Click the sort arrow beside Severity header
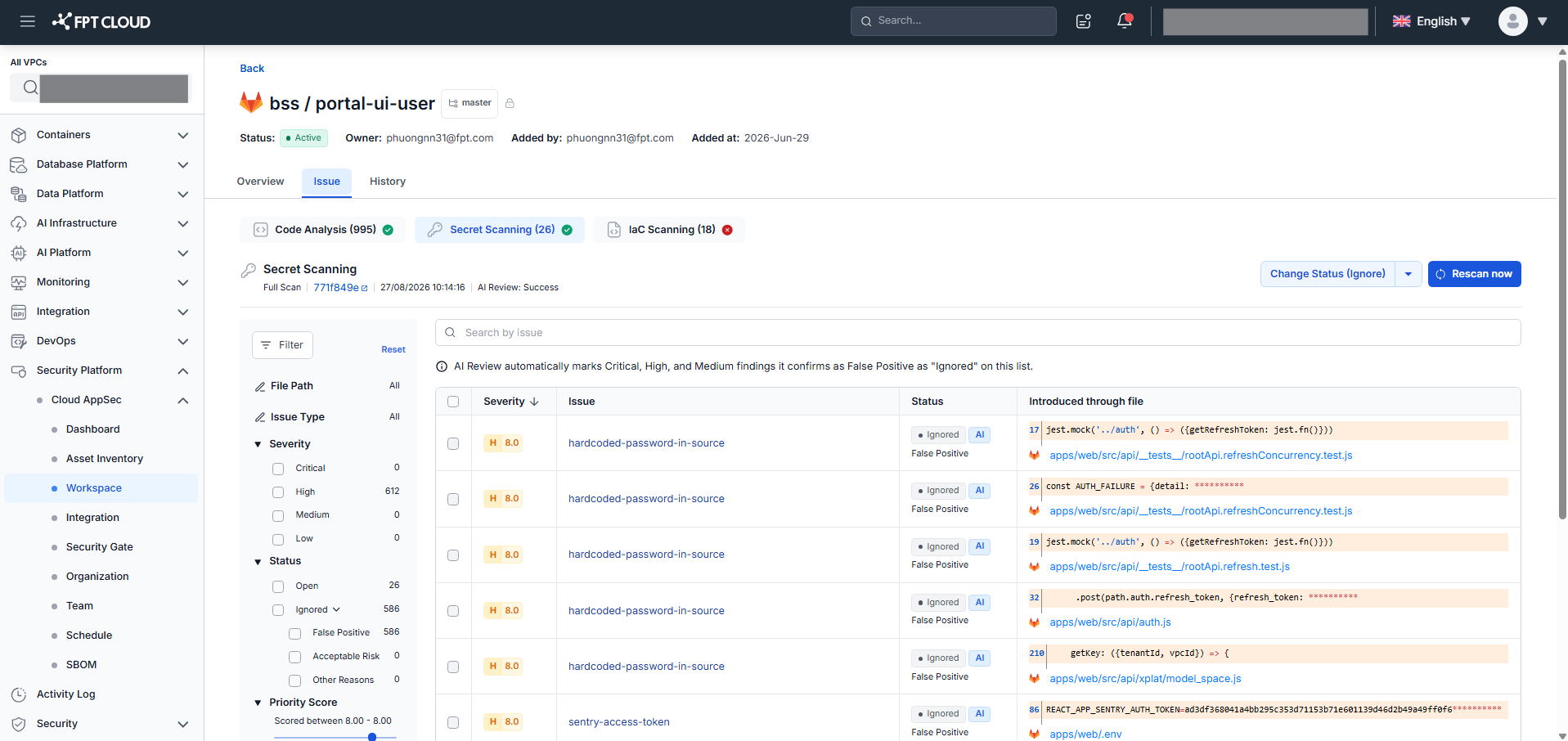1568x741 pixels. [534, 402]
